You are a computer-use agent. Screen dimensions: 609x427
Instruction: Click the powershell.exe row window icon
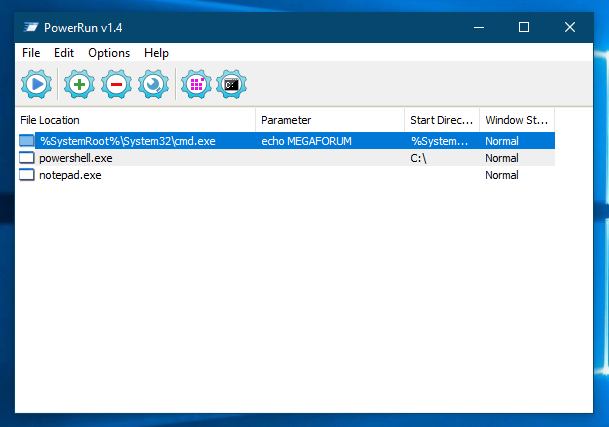point(27,157)
